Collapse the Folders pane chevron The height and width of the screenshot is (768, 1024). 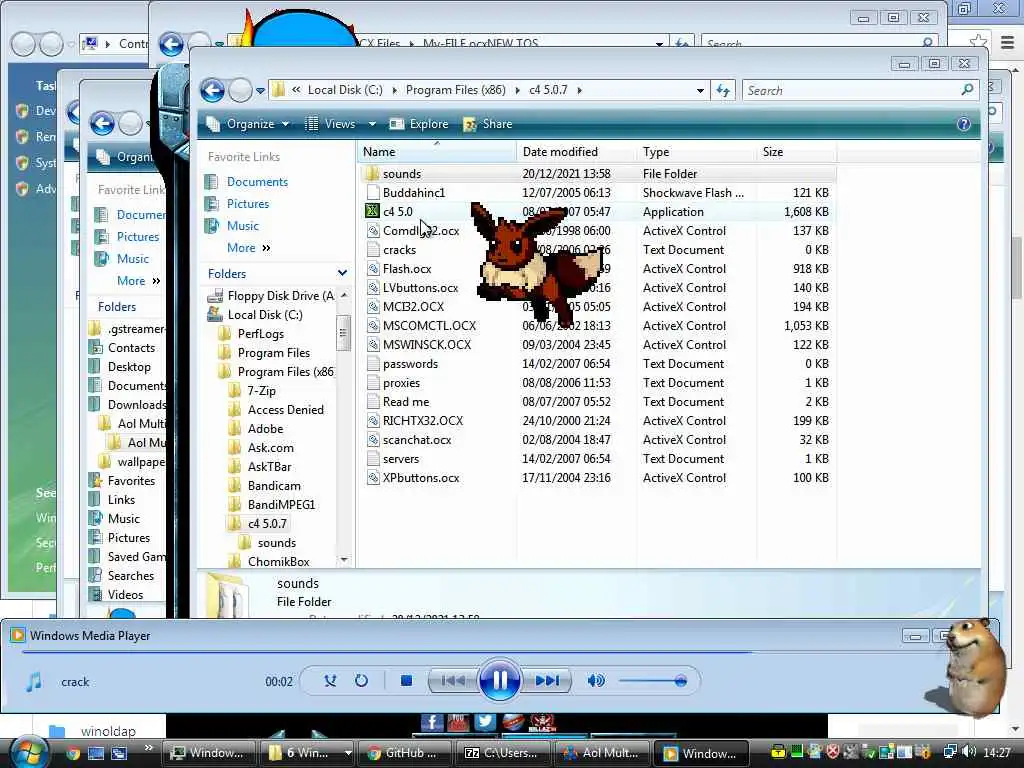[342, 273]
